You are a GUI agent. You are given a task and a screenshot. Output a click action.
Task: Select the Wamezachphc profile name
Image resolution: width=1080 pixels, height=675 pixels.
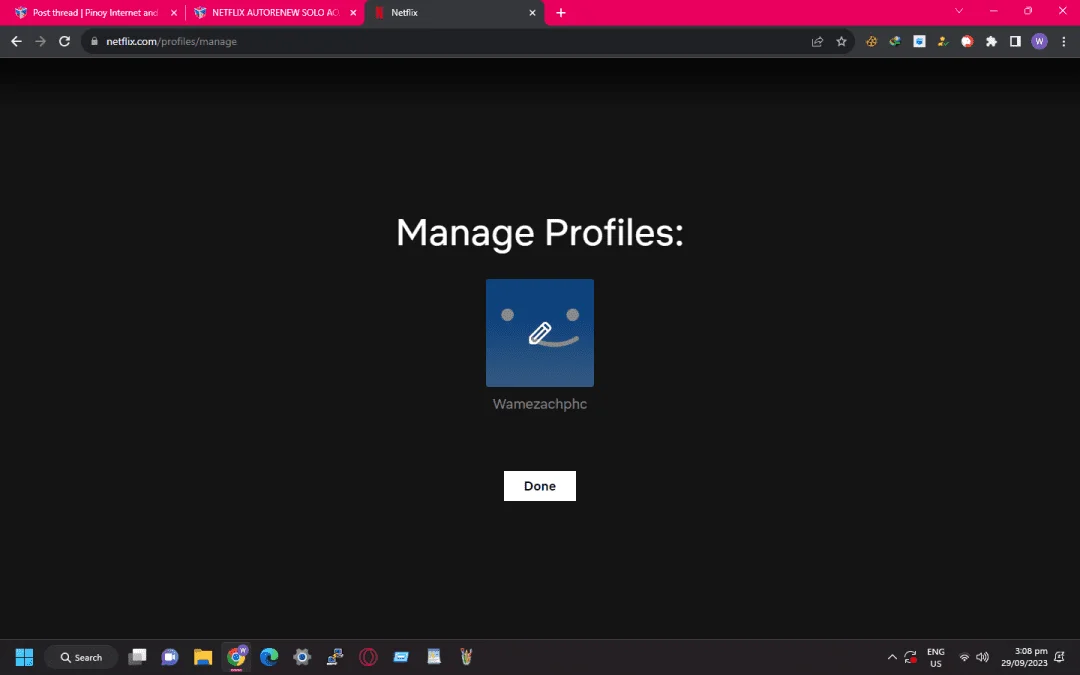[x=539, y=404]
